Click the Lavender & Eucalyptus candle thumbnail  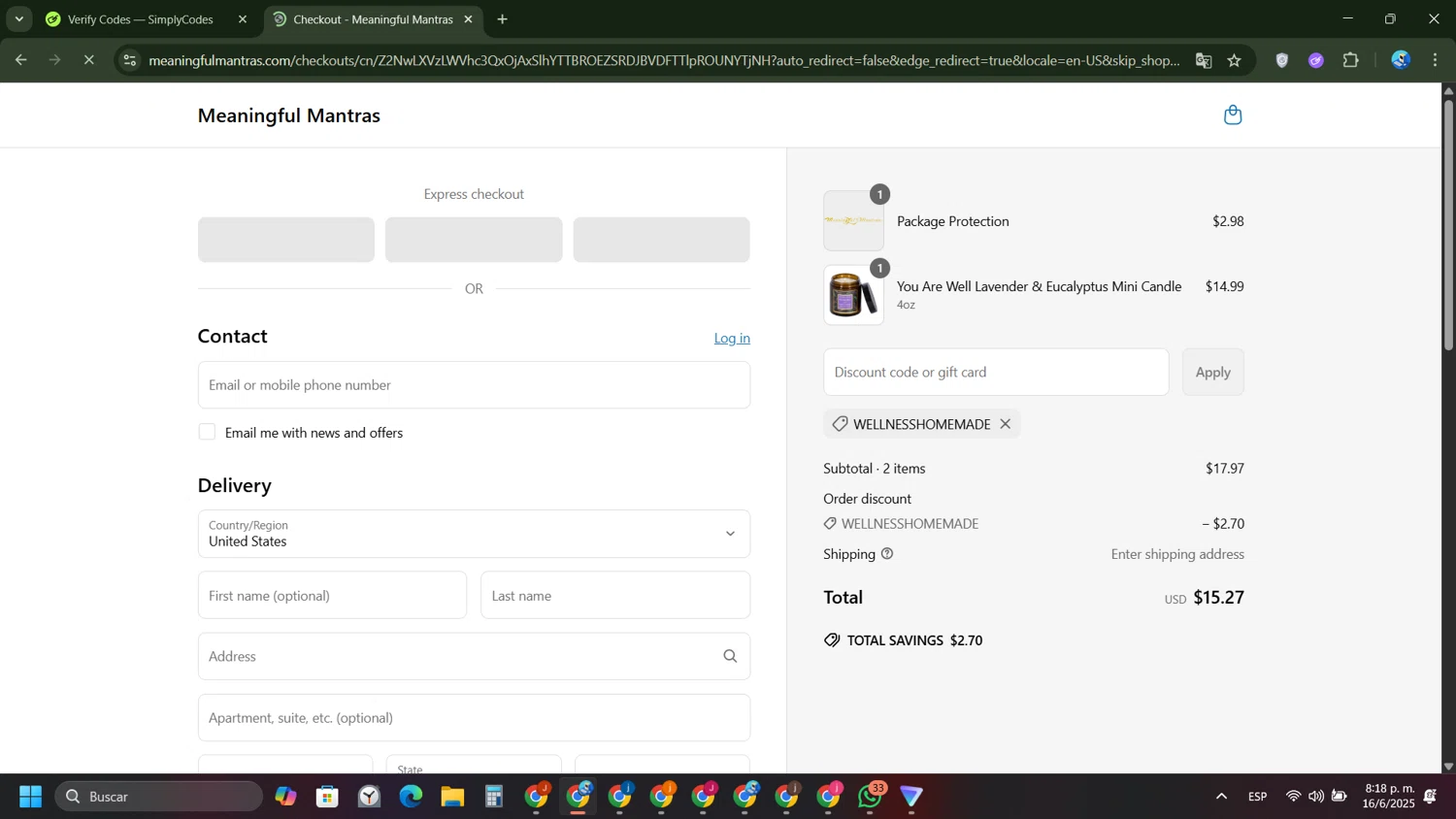click(853, 295)
